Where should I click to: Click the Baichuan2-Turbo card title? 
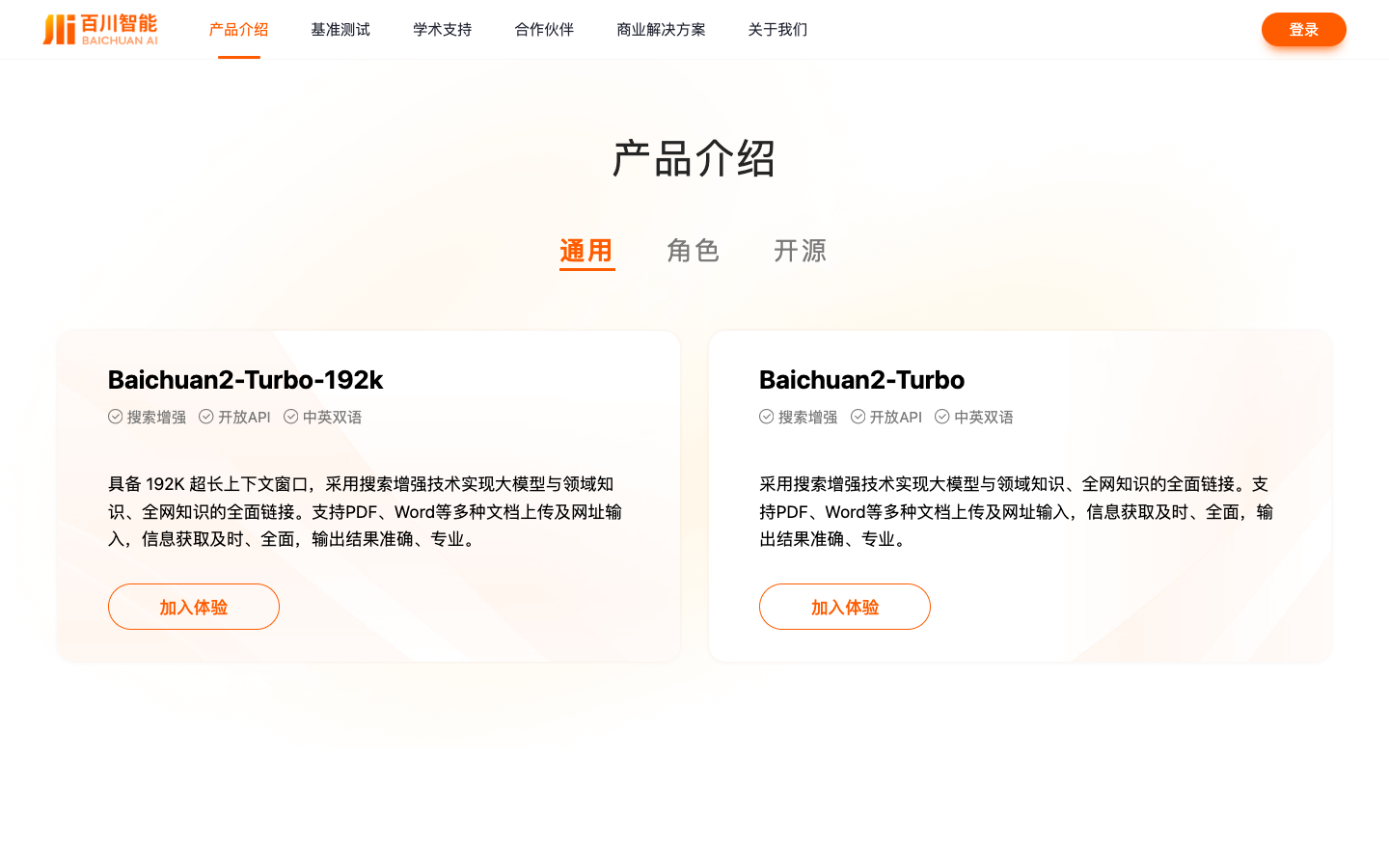(x=862, y=380)
